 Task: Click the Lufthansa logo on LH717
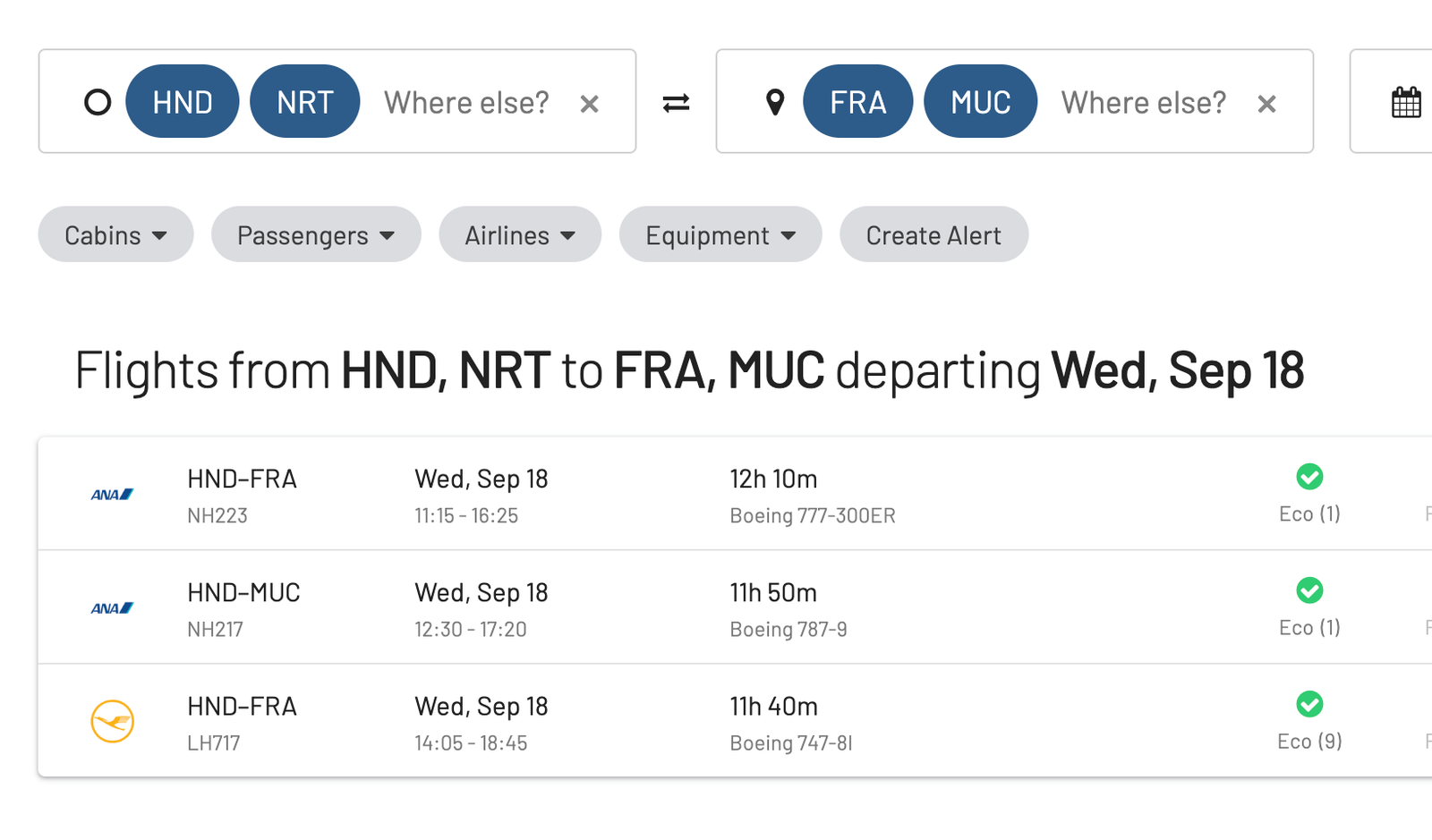[113, 721]
